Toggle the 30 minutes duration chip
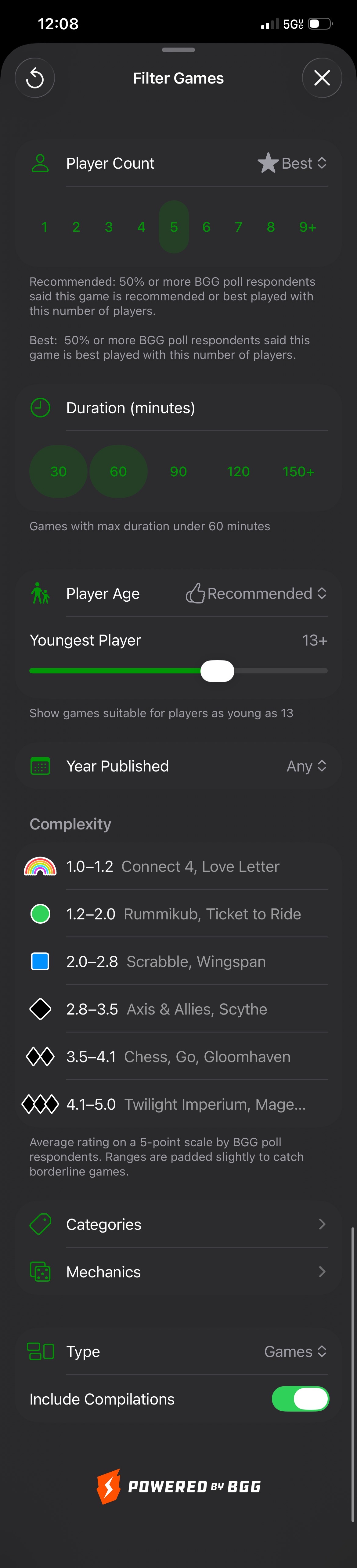 coord(59,472)
